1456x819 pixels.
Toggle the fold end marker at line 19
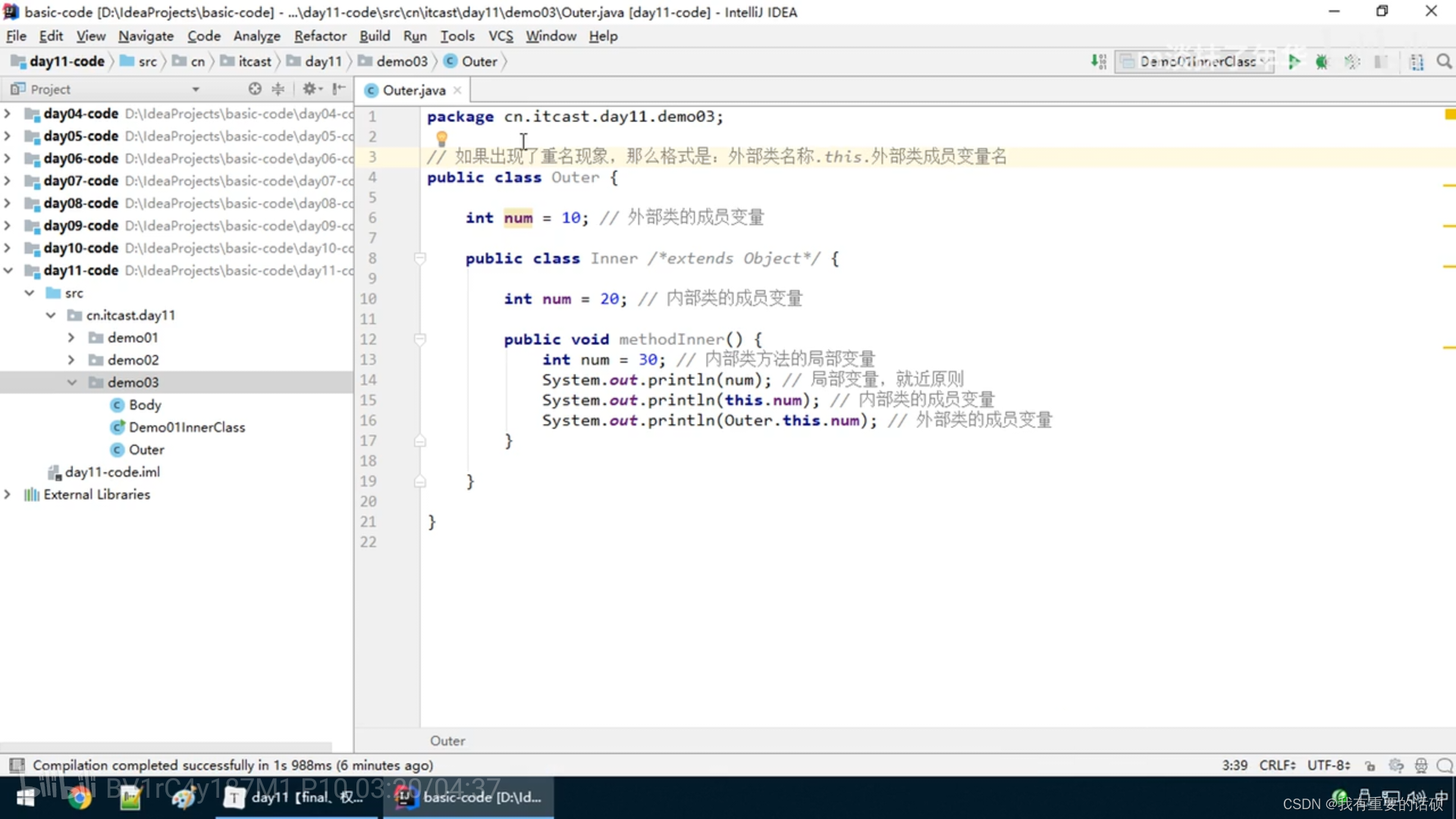[419, 482]
